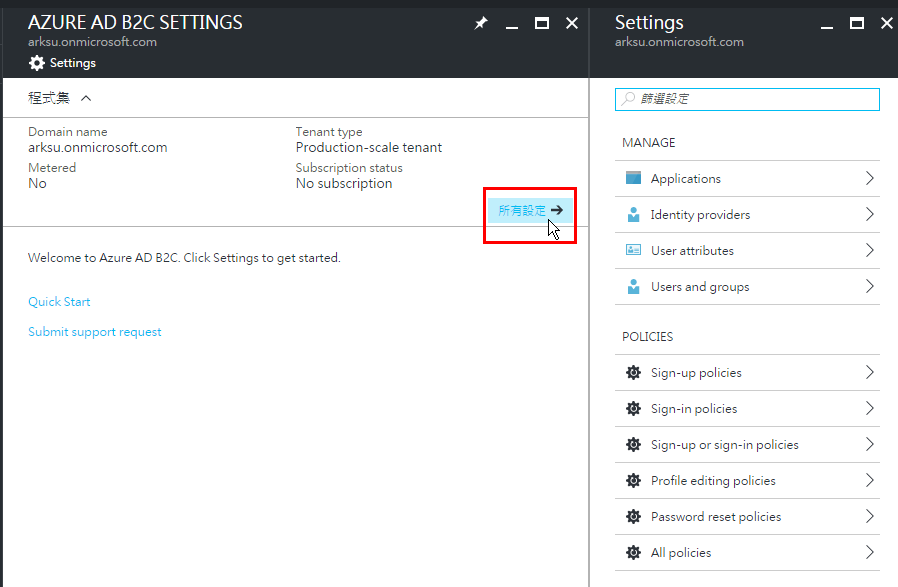898x587 pixels.
Task: Click the POLICIES section header
Action: [648, 337]
